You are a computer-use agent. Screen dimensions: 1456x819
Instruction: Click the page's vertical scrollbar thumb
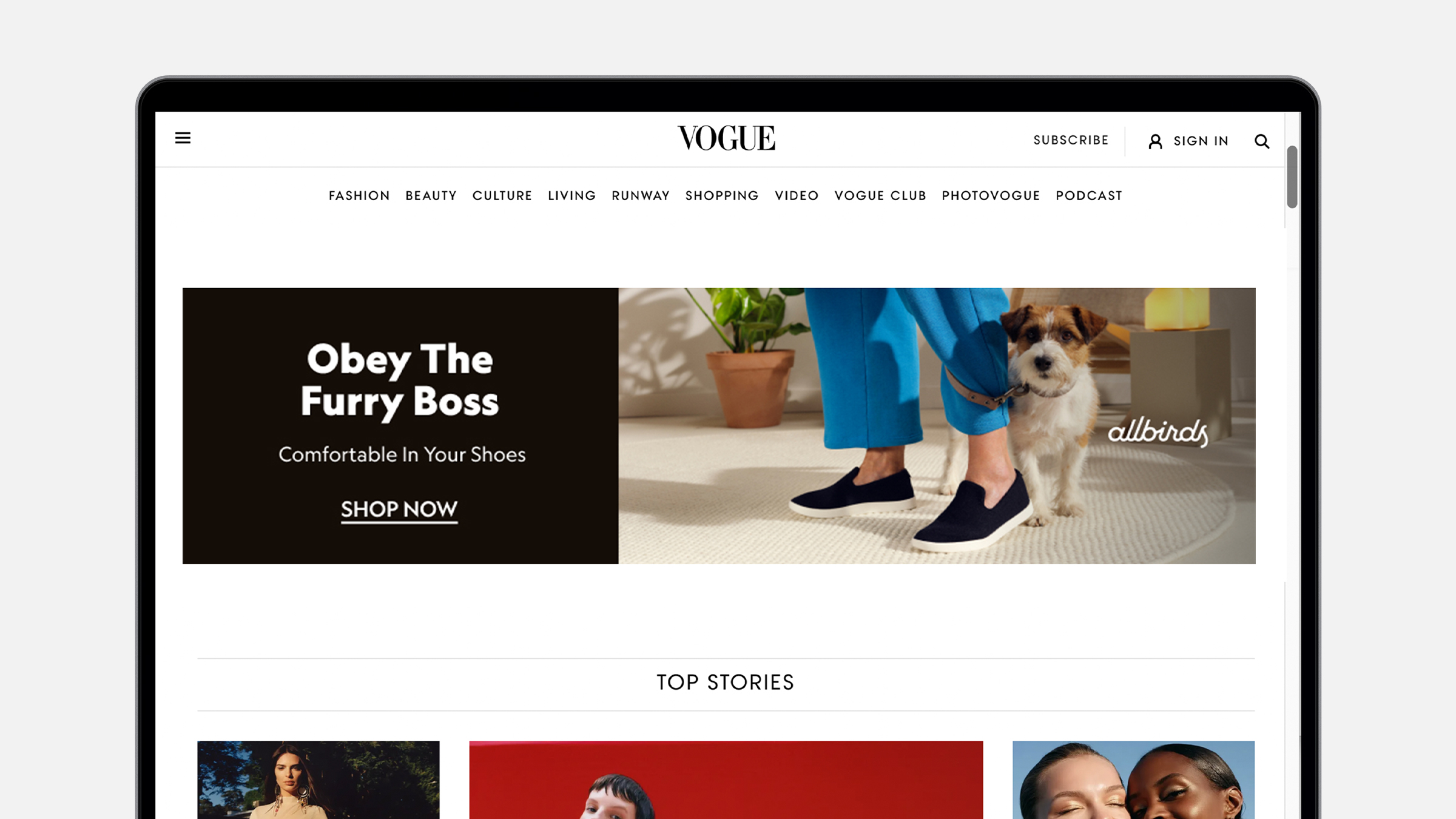coord(1292,177)
